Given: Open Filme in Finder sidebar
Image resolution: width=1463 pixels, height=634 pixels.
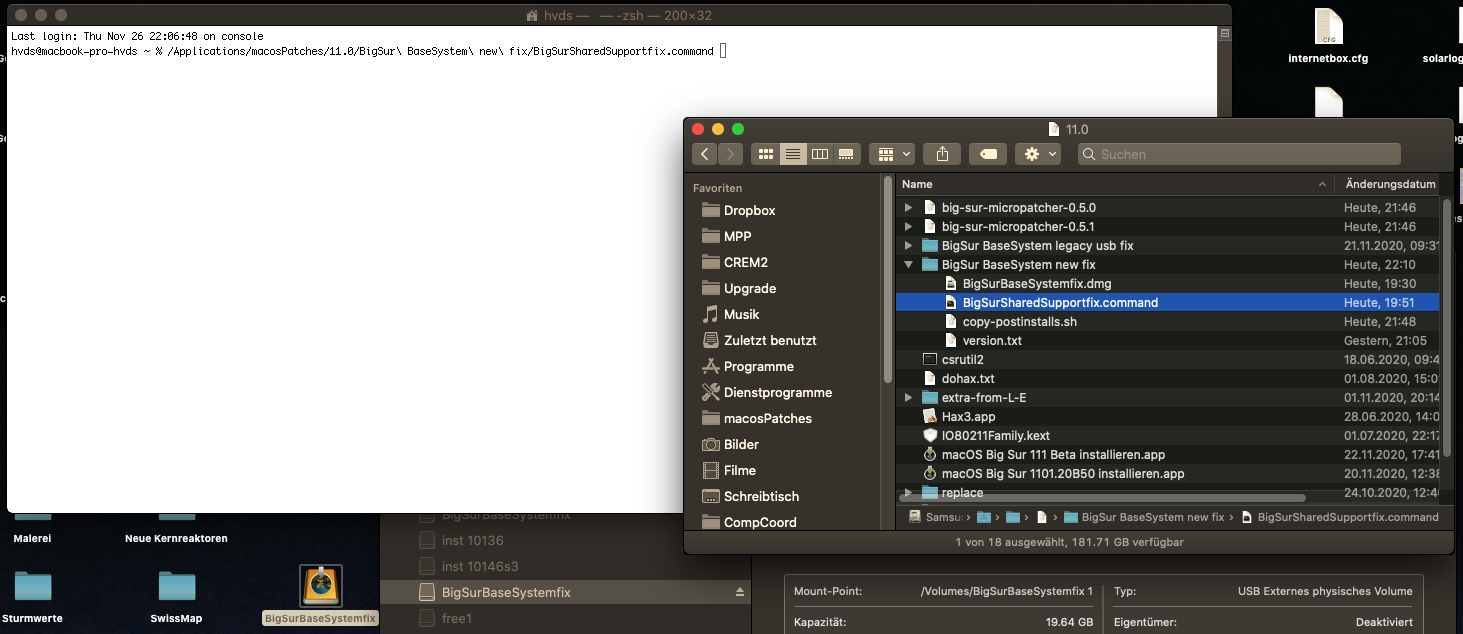Looking at the screenshot, I should pyautogui.click(x=739, y=470).
